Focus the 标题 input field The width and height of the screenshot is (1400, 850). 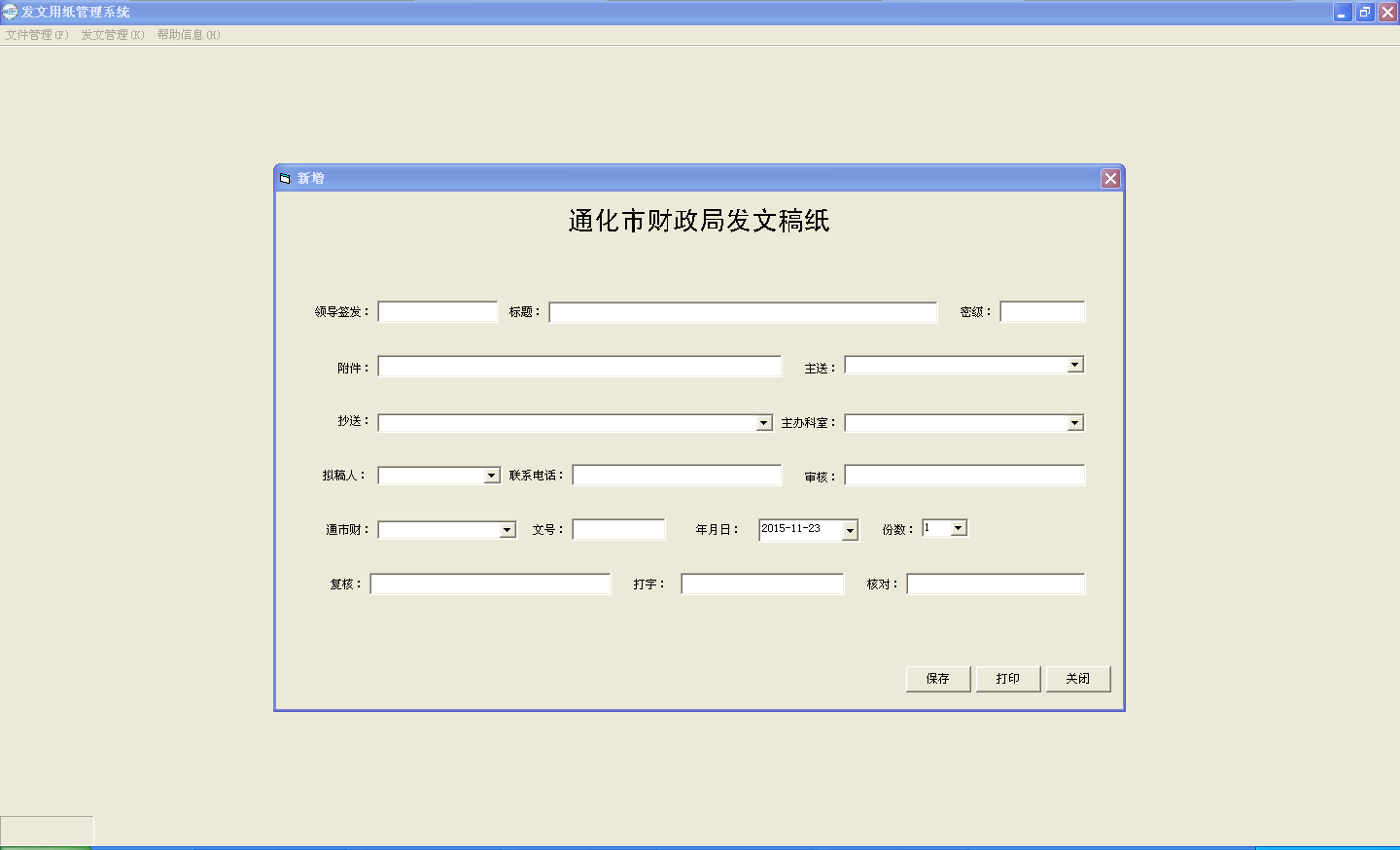point(743,312)
